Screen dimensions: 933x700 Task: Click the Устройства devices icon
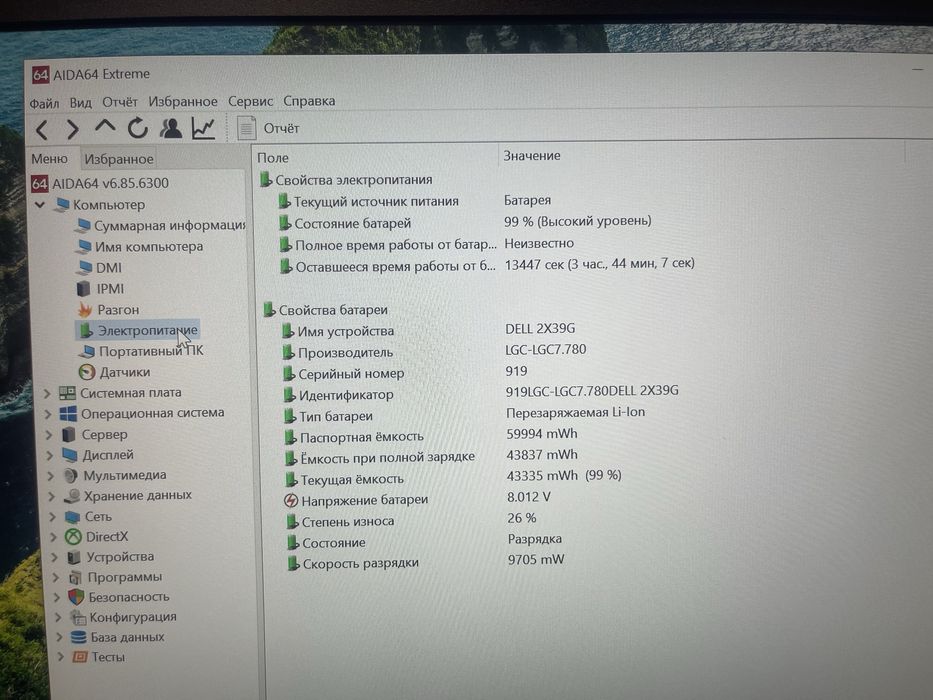(x=74, y=557)
